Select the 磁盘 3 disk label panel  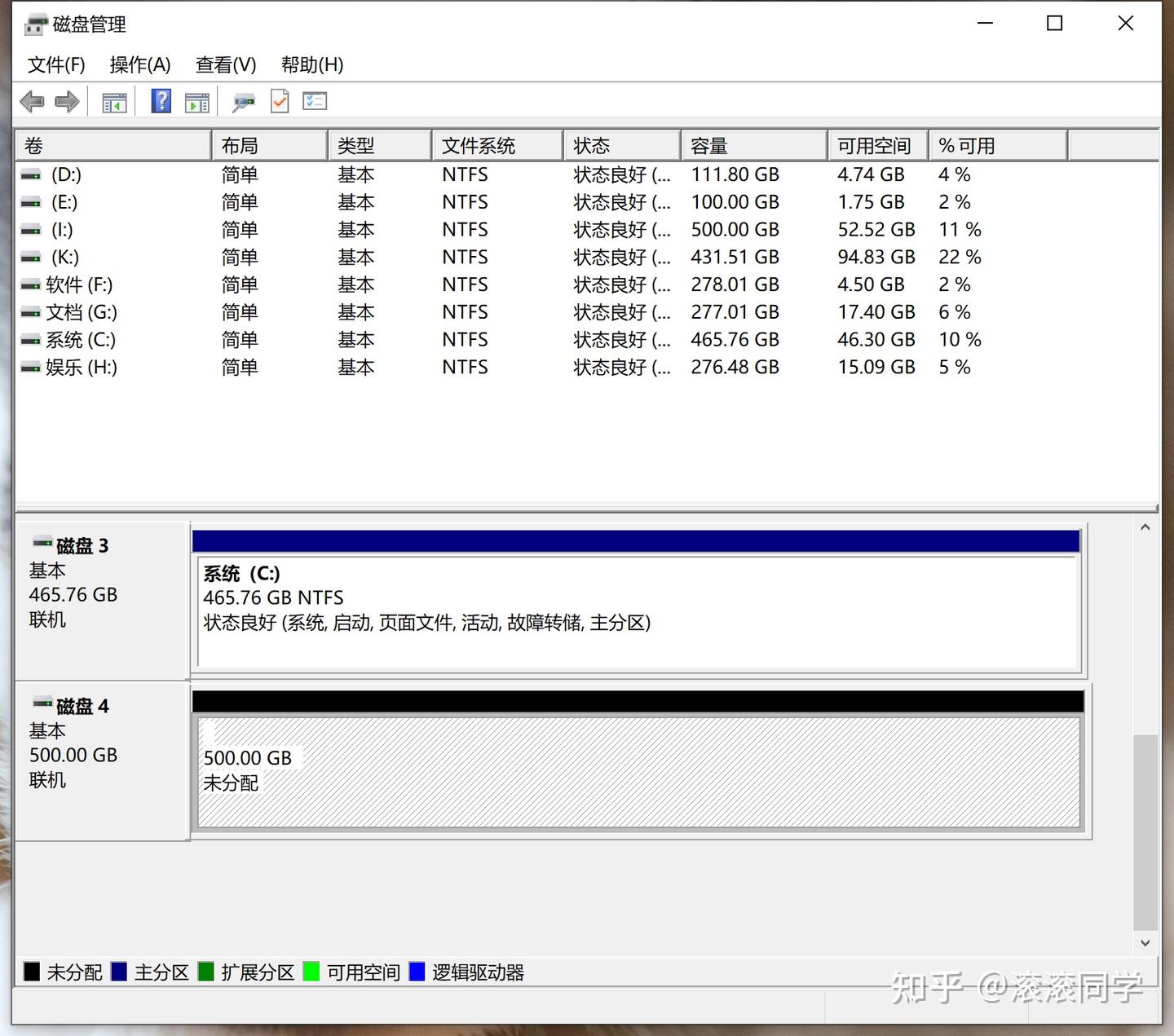[x=103, y=602]
